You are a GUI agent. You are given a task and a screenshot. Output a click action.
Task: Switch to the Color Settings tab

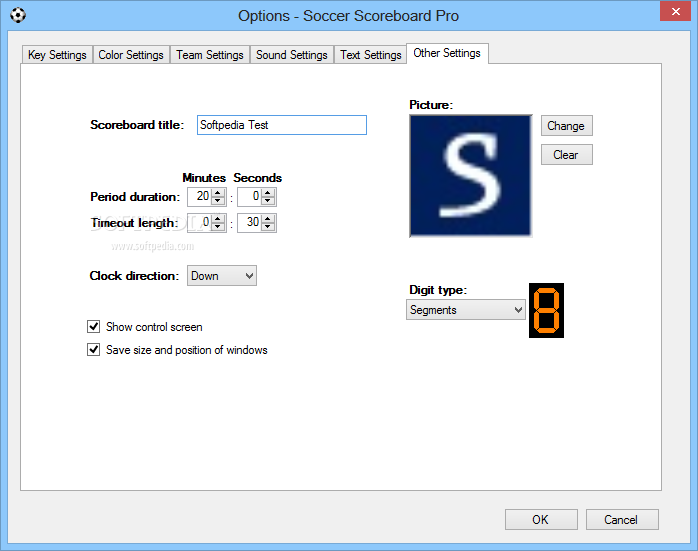(x=131, y=55)
